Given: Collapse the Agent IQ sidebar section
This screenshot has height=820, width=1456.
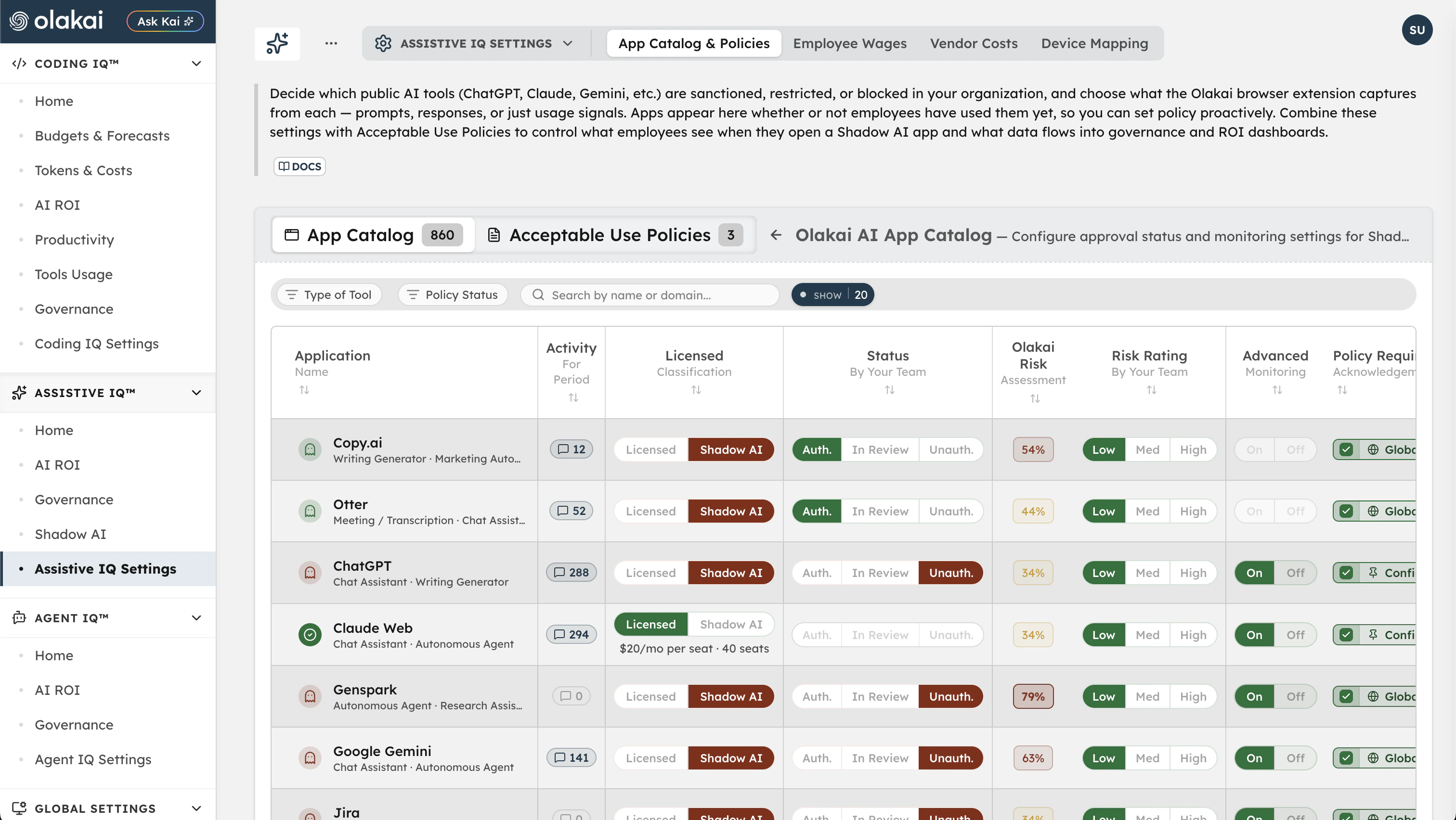Looking at the screenshot, I should point(196,618).
